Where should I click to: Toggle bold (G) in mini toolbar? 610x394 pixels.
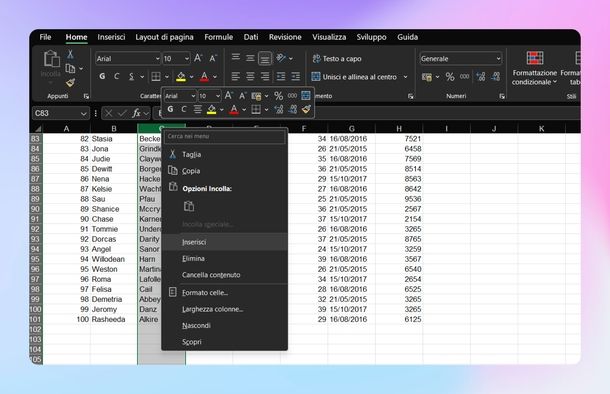[x=170, y=109]
